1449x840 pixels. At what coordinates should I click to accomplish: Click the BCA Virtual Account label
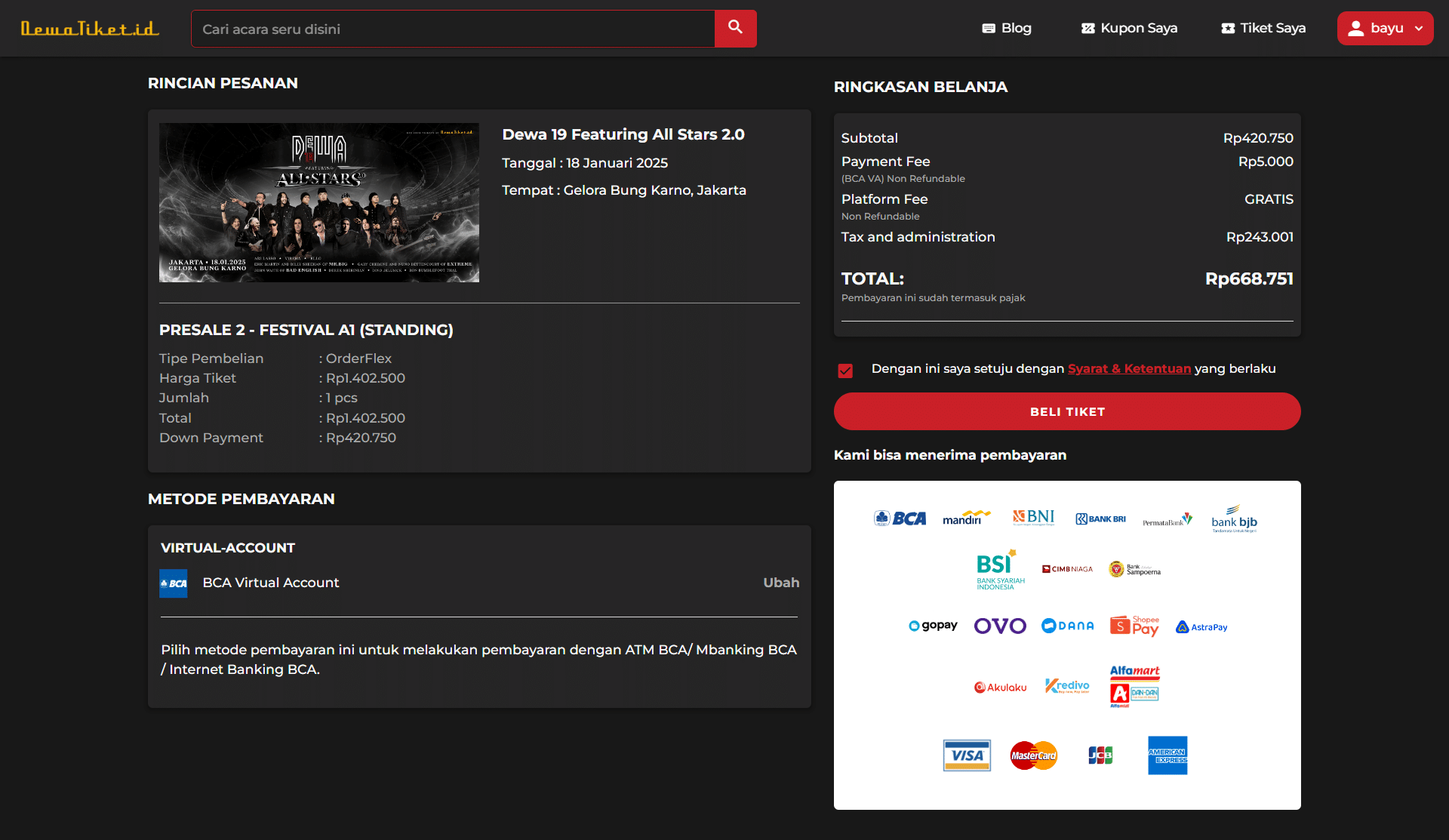[x=271, y=583]
